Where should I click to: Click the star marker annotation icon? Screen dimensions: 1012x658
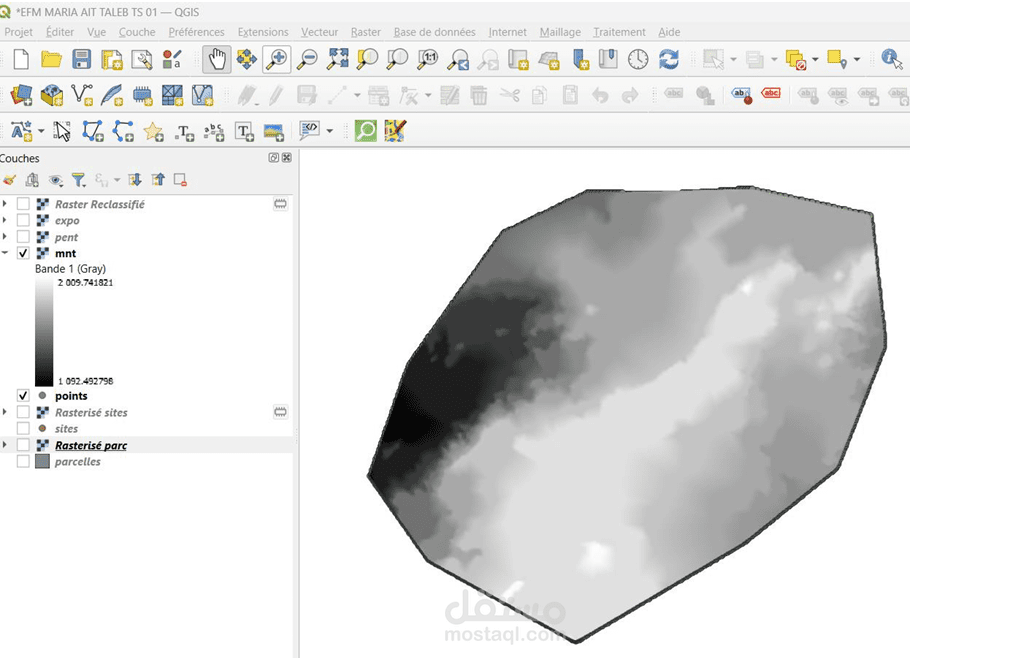tap(153, 132)
